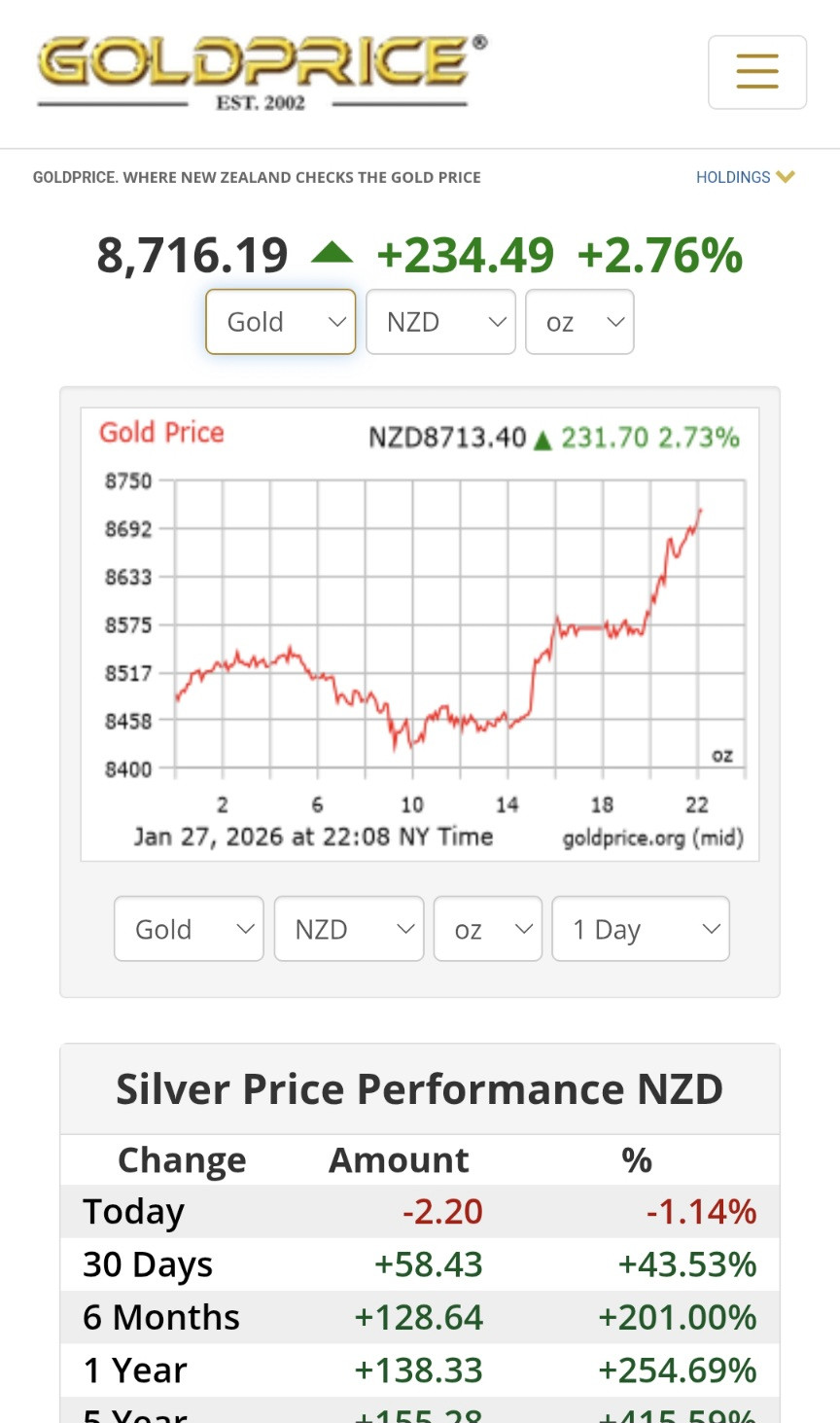Open the 1 Day timeframe dropdown
This screenshot has height=1423, width=840.
641,929
